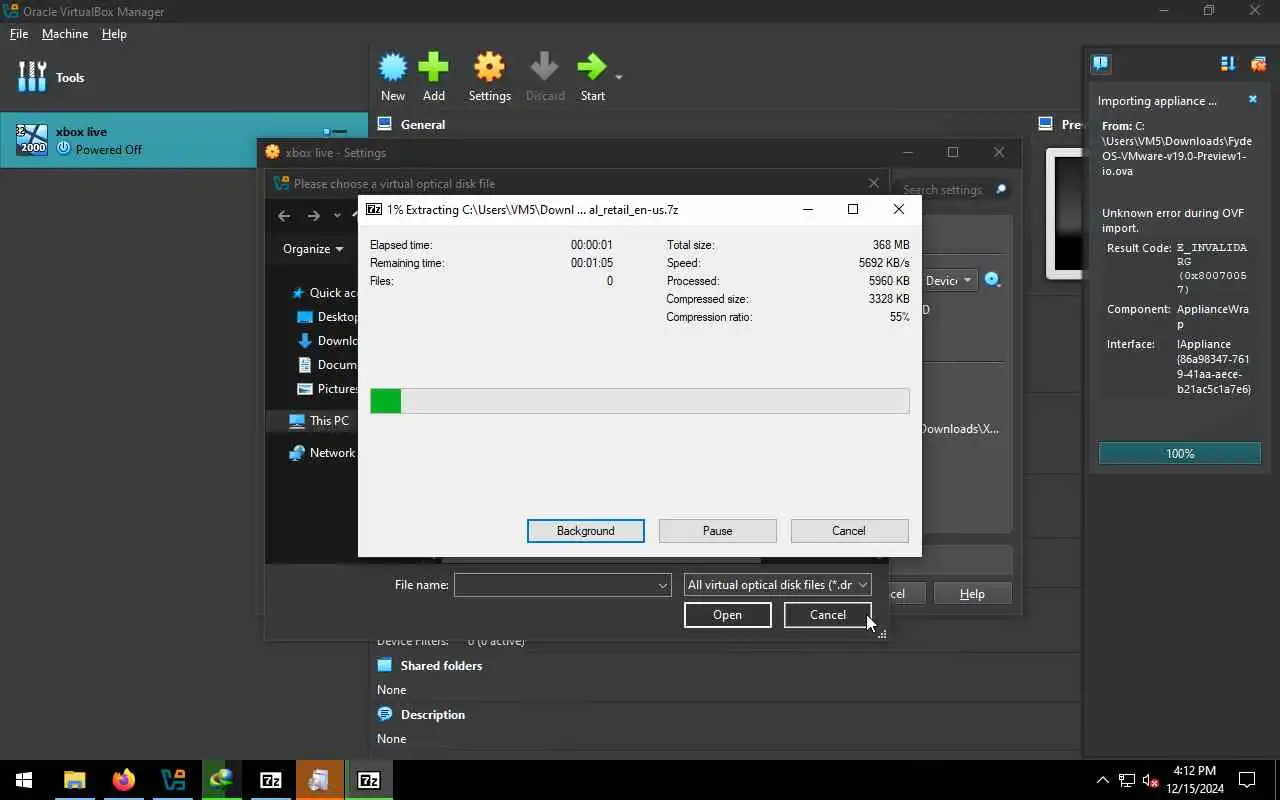
Task: Open the optical drive device dropdown
Action: point(949,281)
